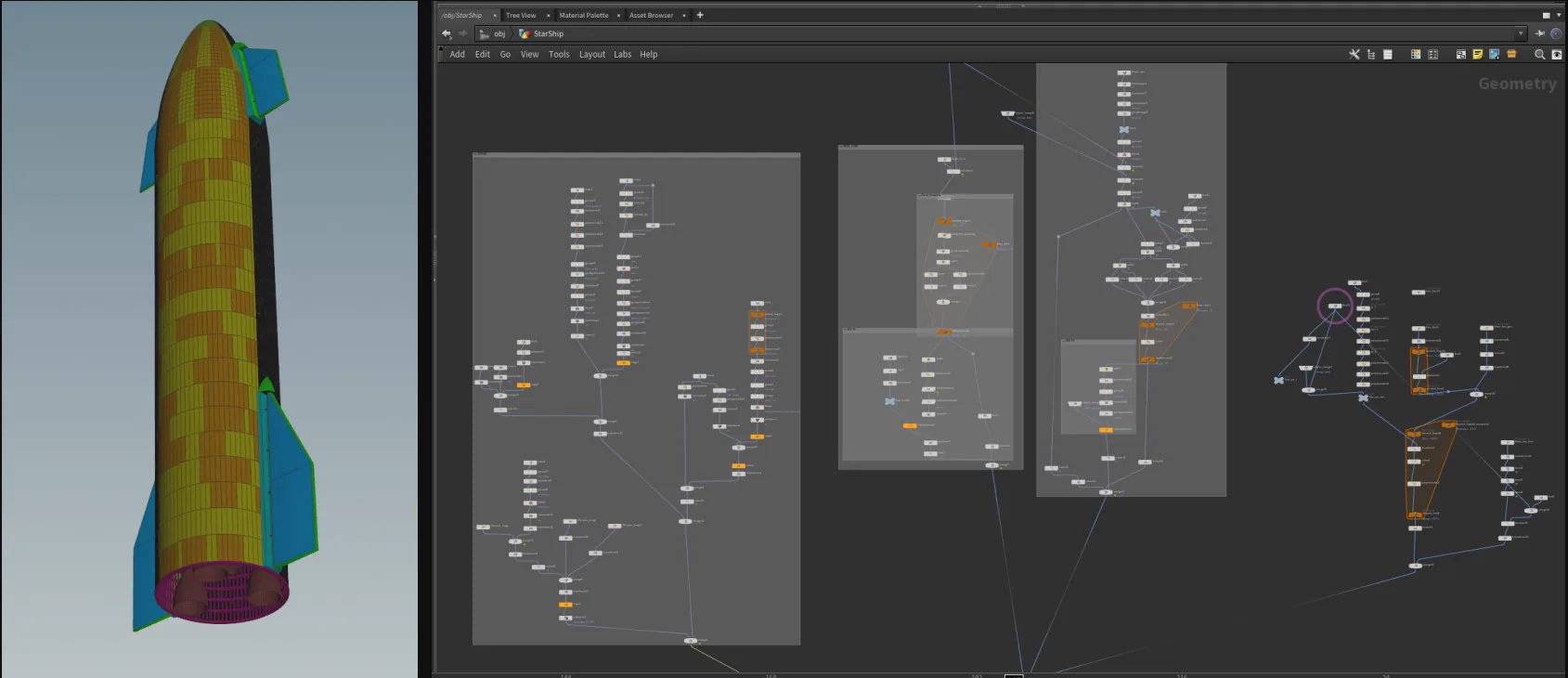Toggle the pin pane icon
This screenshot has width=1568, height=678.
[1539, 33]
